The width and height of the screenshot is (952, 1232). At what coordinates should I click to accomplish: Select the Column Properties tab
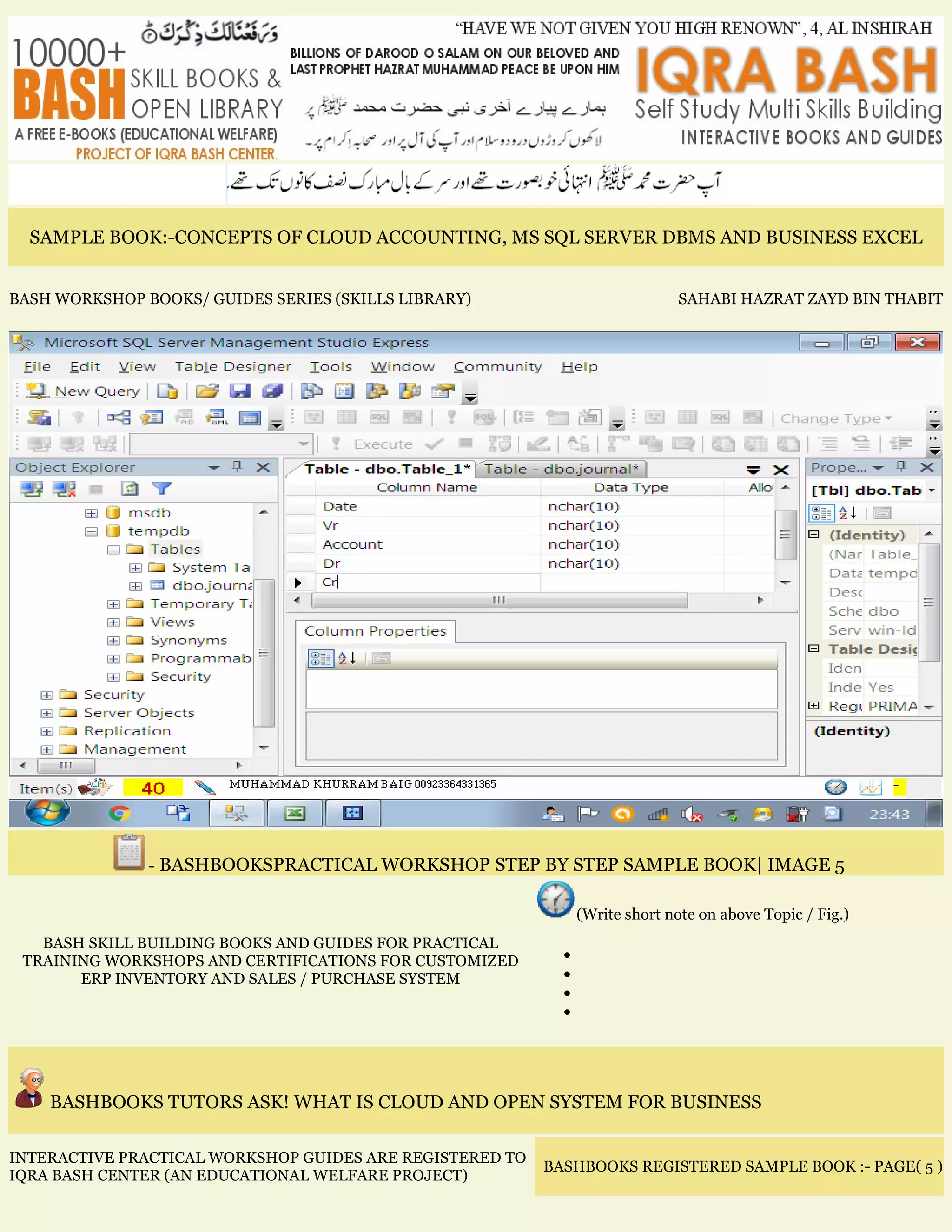[376, 631]
